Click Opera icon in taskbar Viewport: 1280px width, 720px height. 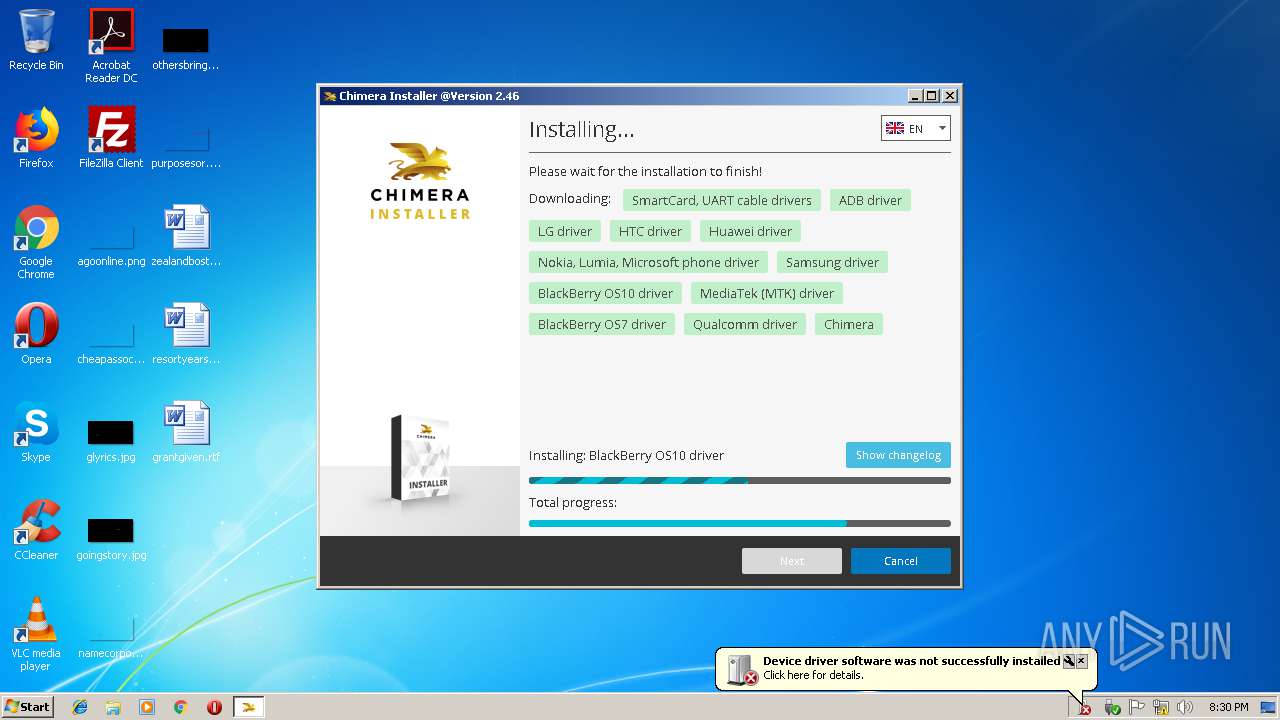214,707
